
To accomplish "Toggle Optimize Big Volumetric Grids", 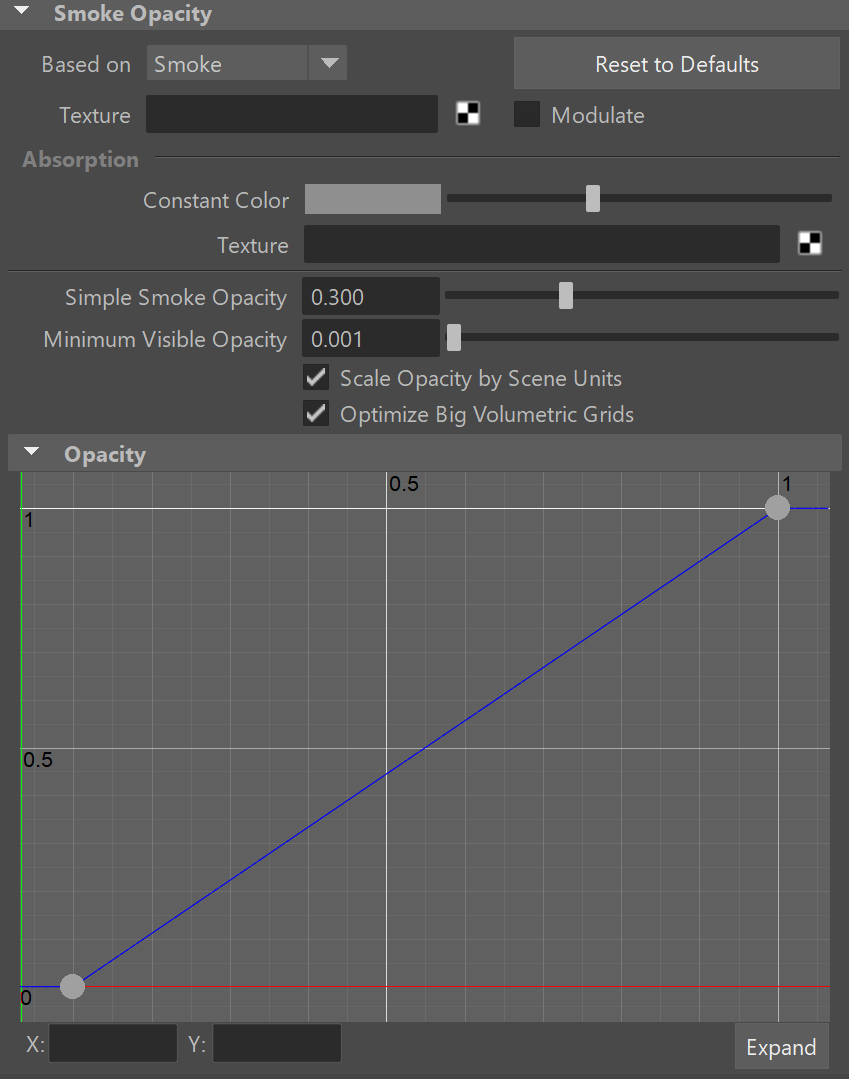I will [x=316, y=414].
